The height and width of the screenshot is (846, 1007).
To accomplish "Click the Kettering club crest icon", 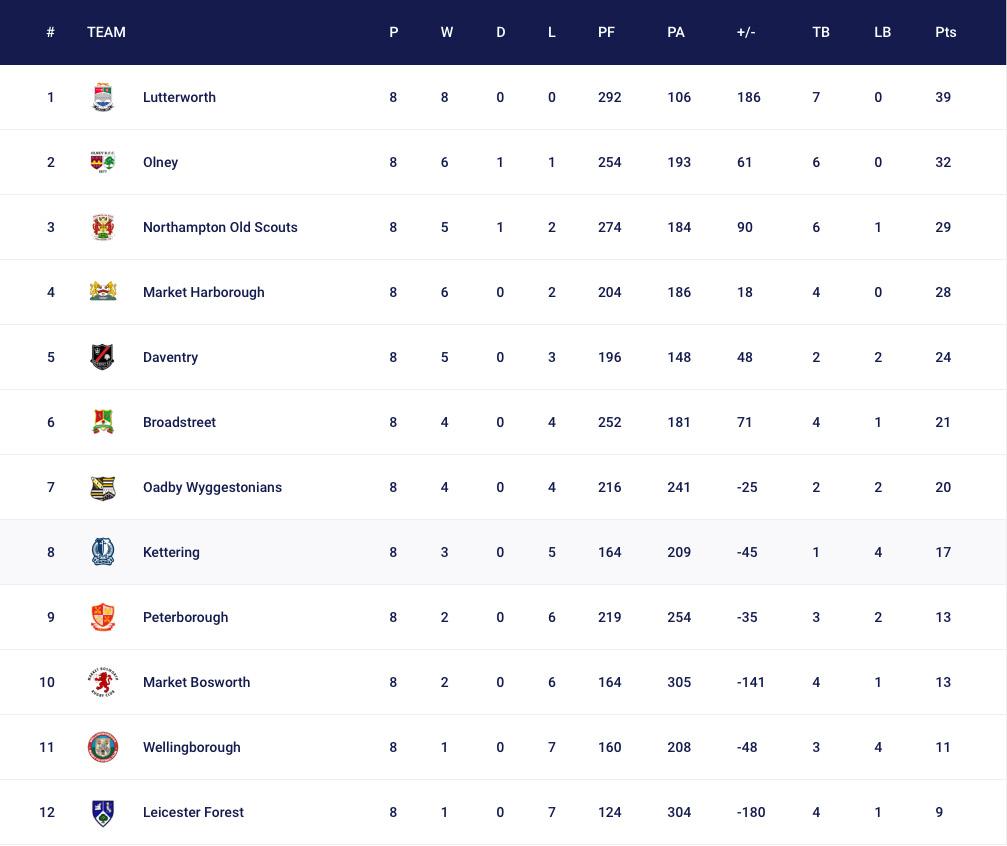I will point(103,552).
